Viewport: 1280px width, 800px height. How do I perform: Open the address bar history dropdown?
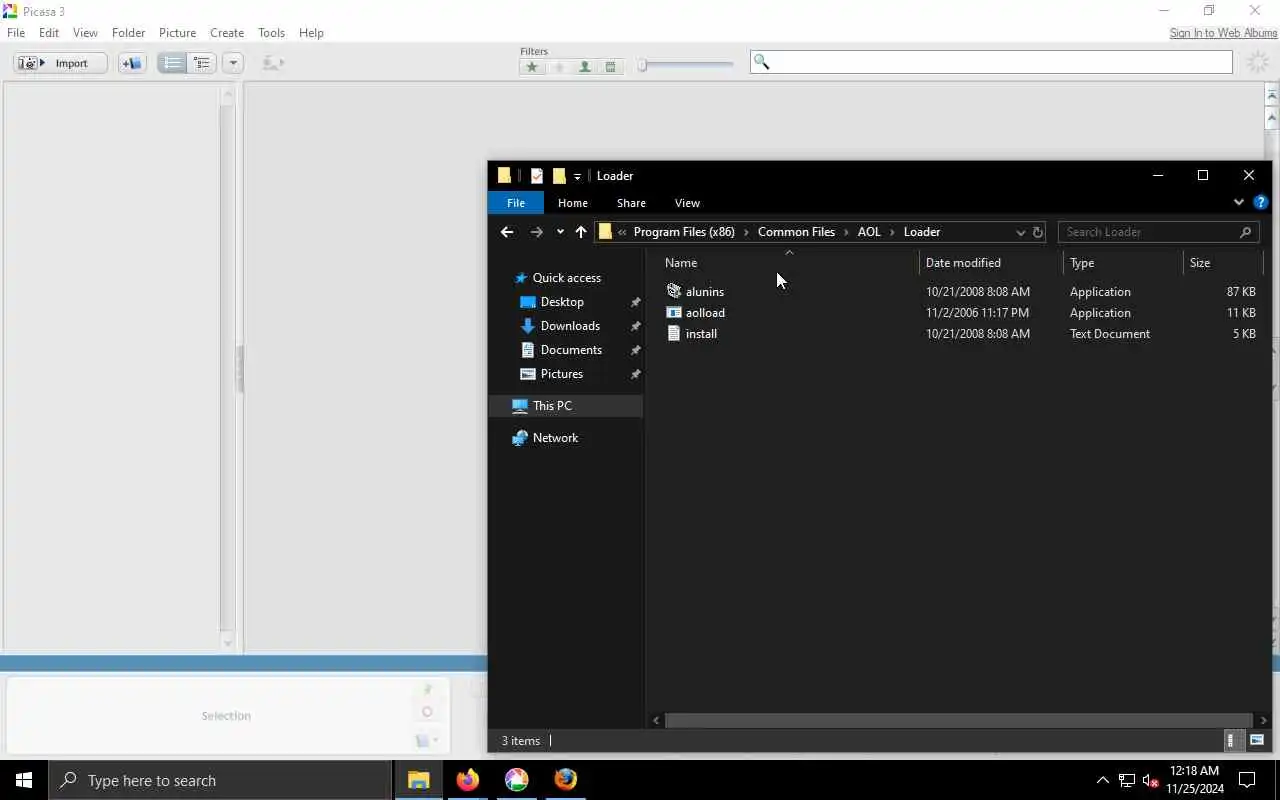pos(1020,232)
